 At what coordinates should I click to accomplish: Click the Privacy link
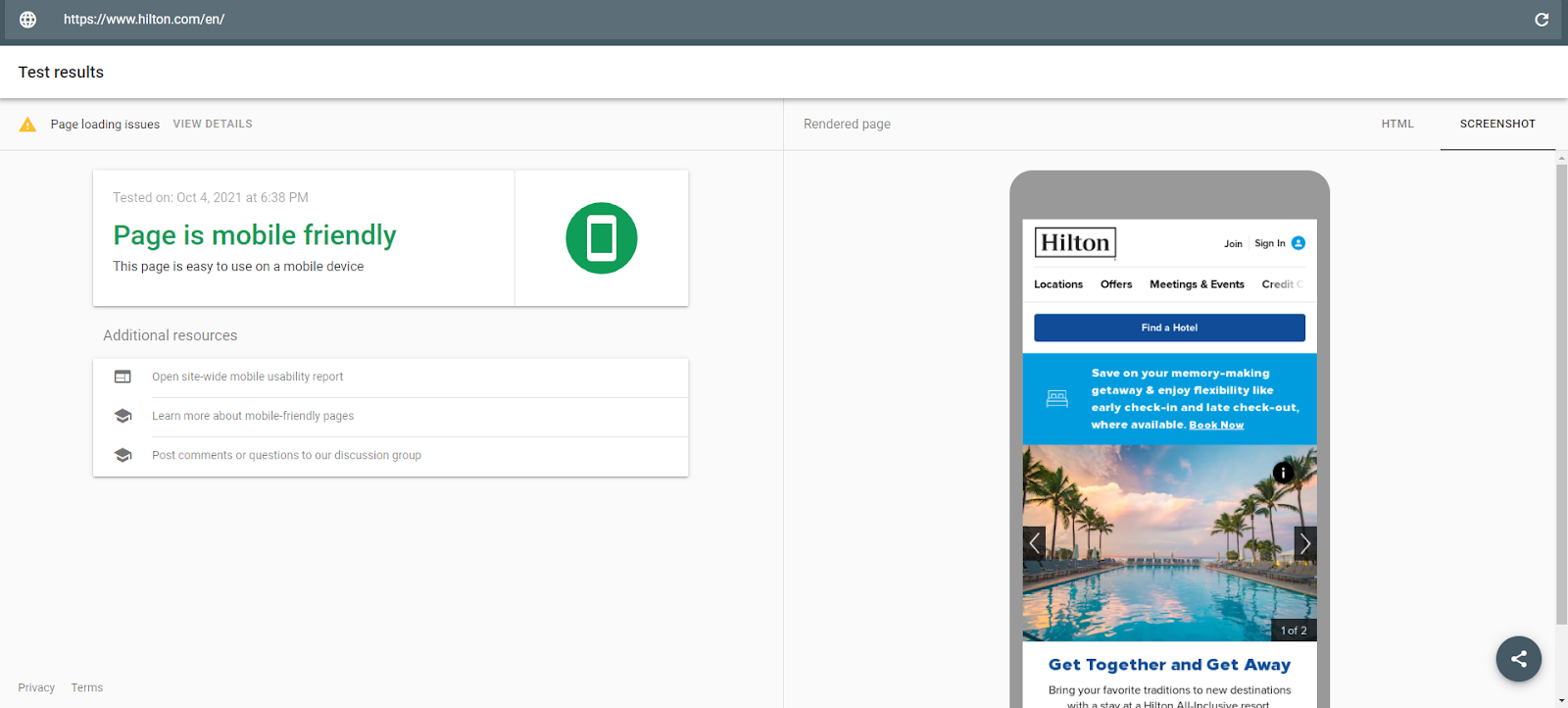36,687
